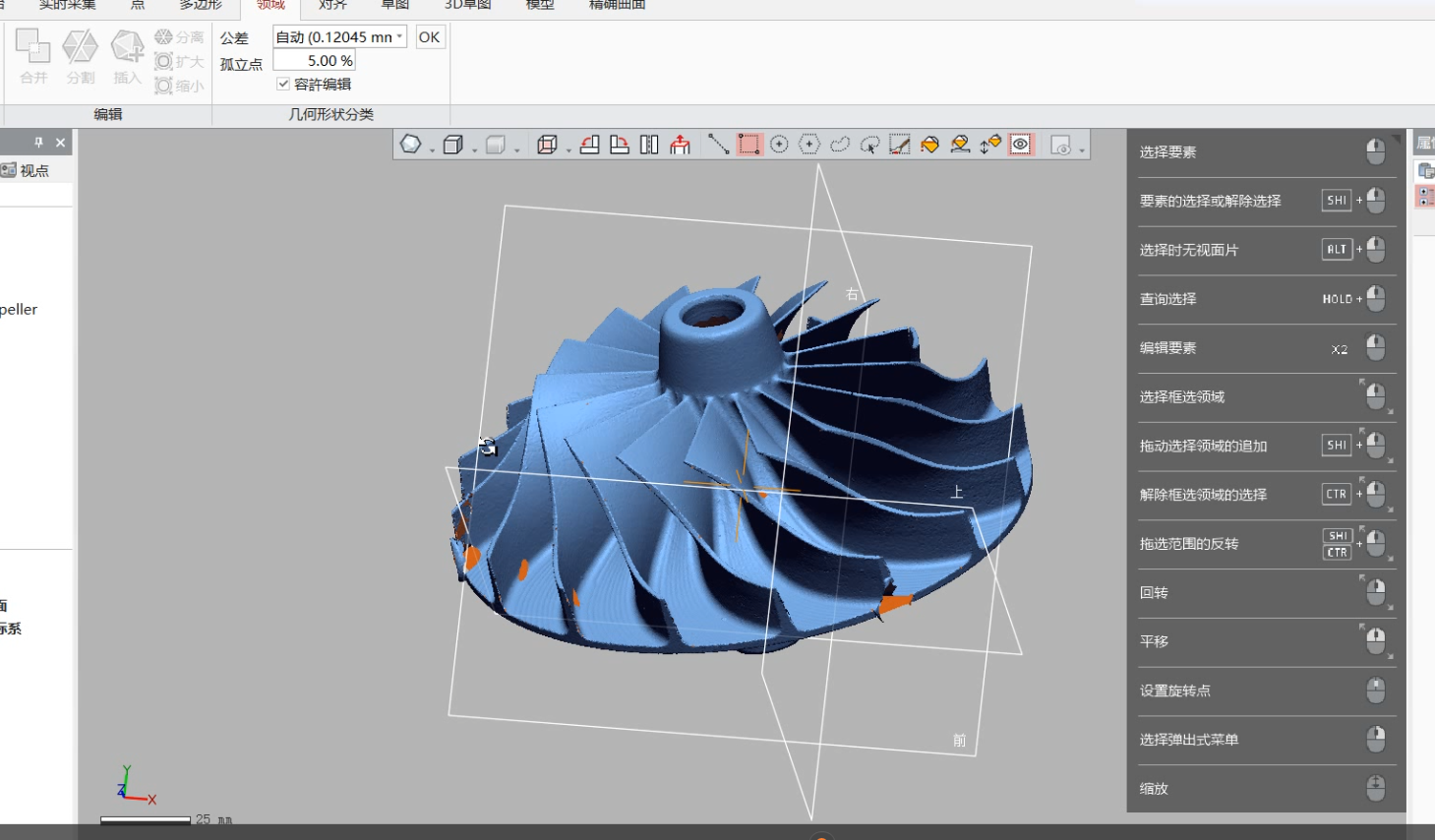Select the line selection mode tool

[719, 145]
